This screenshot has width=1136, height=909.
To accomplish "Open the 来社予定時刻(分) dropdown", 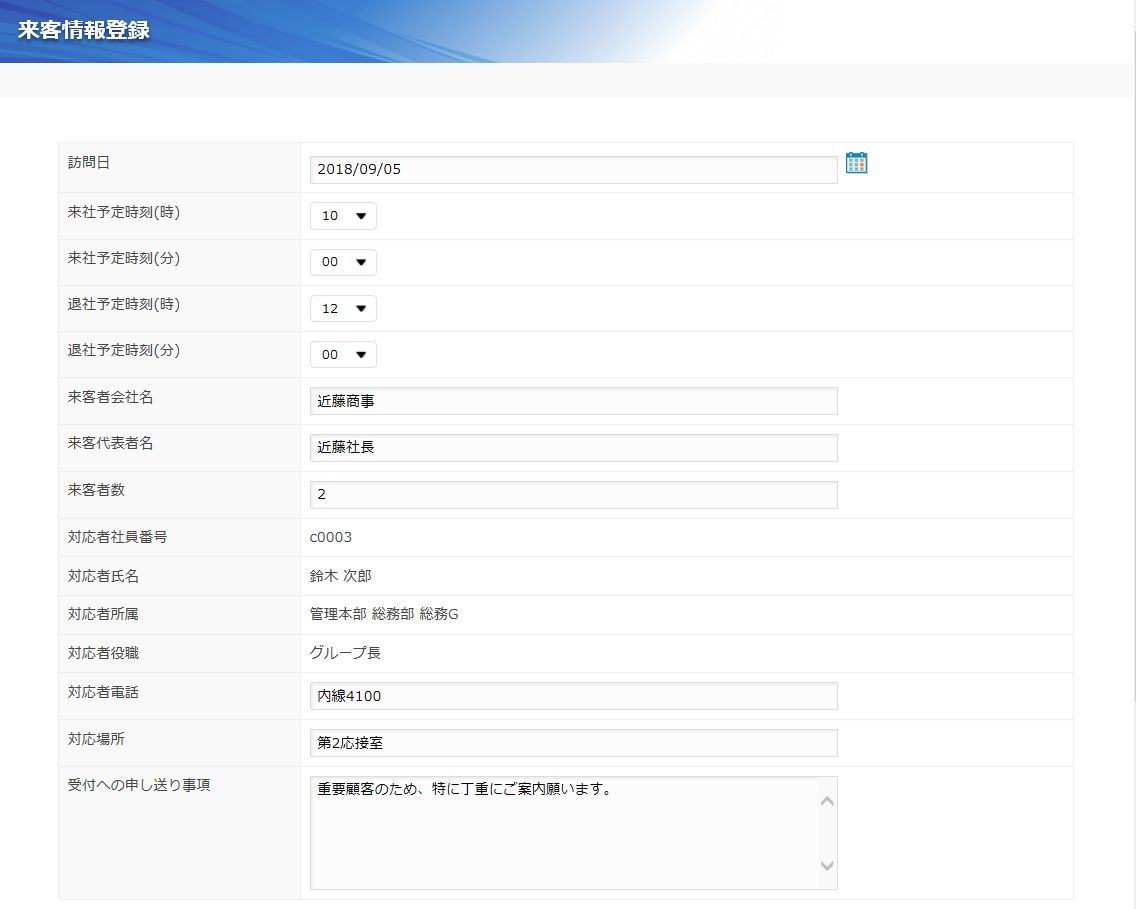I will coord(343,262).
